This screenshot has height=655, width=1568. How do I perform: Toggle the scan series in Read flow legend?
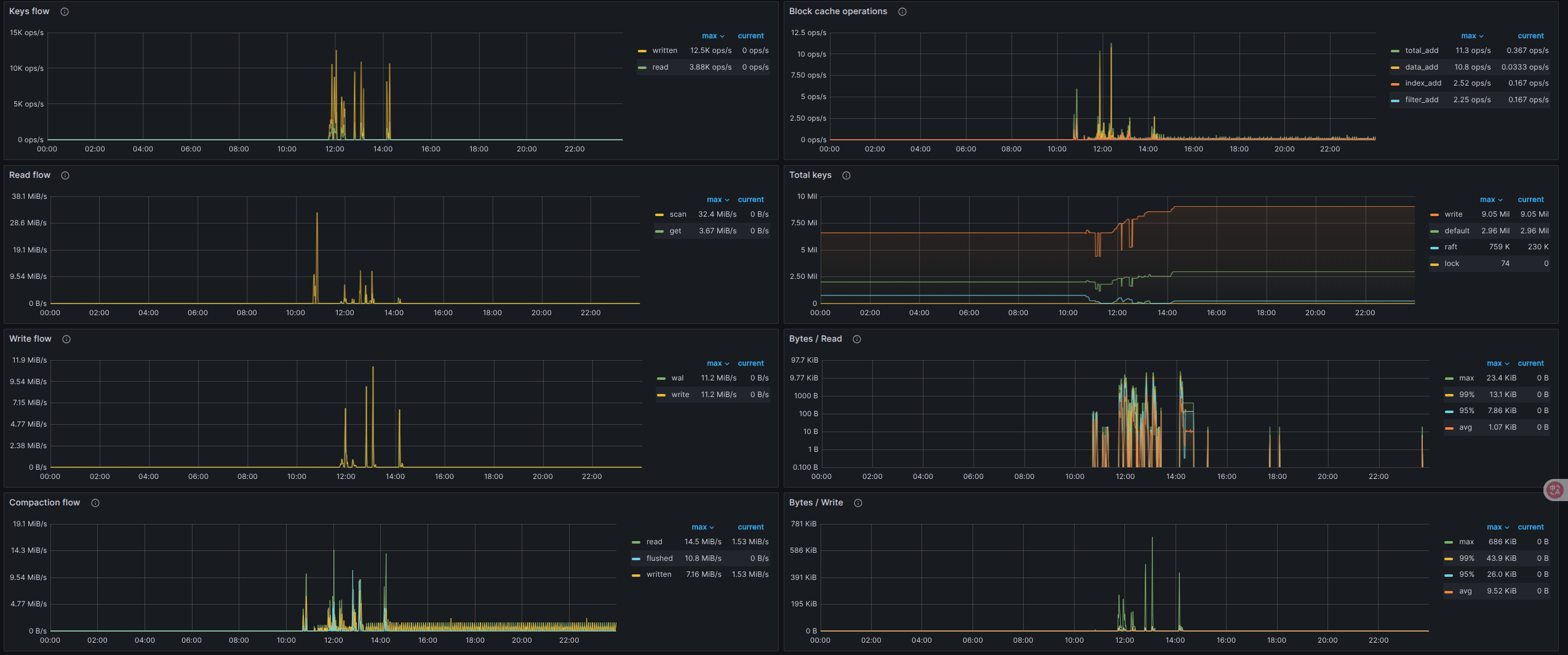pos(677,214)
